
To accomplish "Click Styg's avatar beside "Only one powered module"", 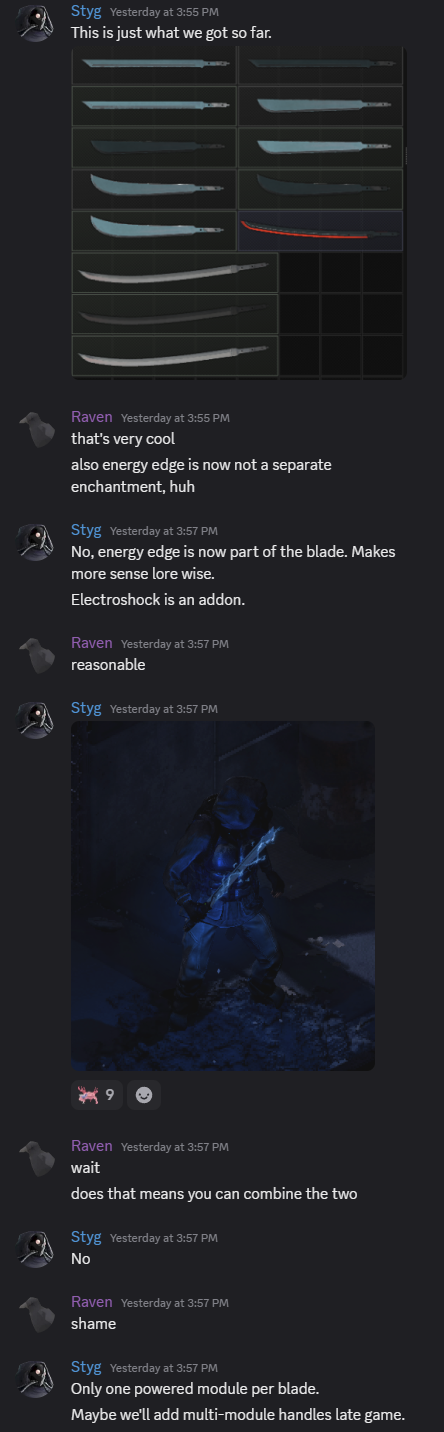I will (36, 1378).
